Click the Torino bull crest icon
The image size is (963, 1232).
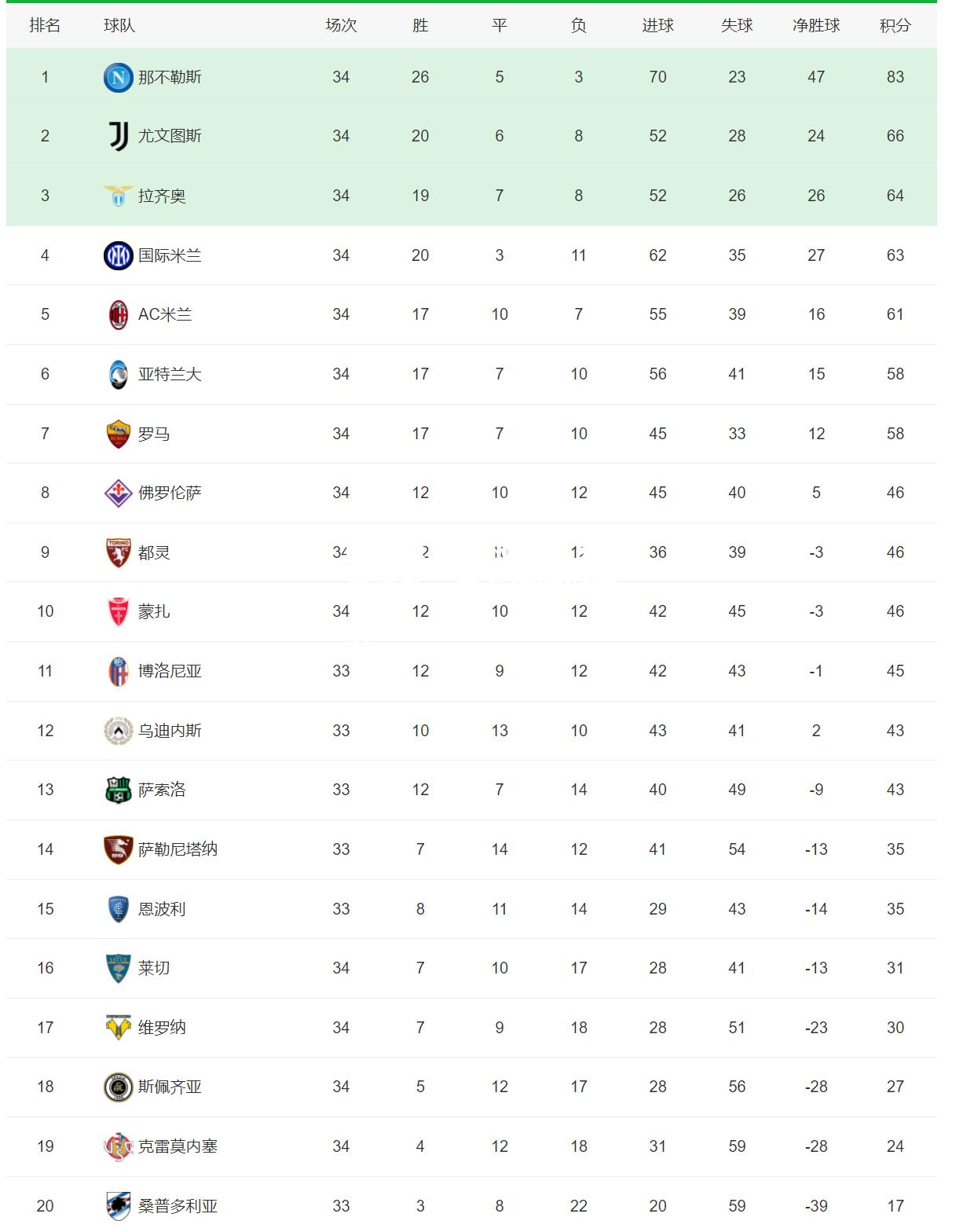118,552
